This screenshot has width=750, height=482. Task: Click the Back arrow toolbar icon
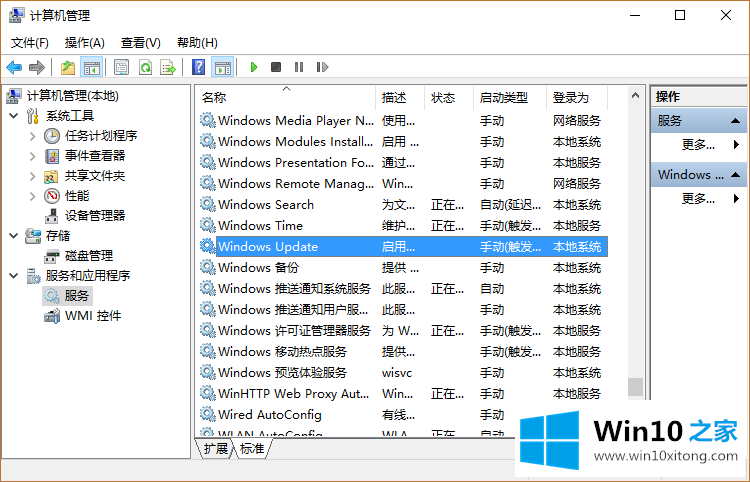14,67
